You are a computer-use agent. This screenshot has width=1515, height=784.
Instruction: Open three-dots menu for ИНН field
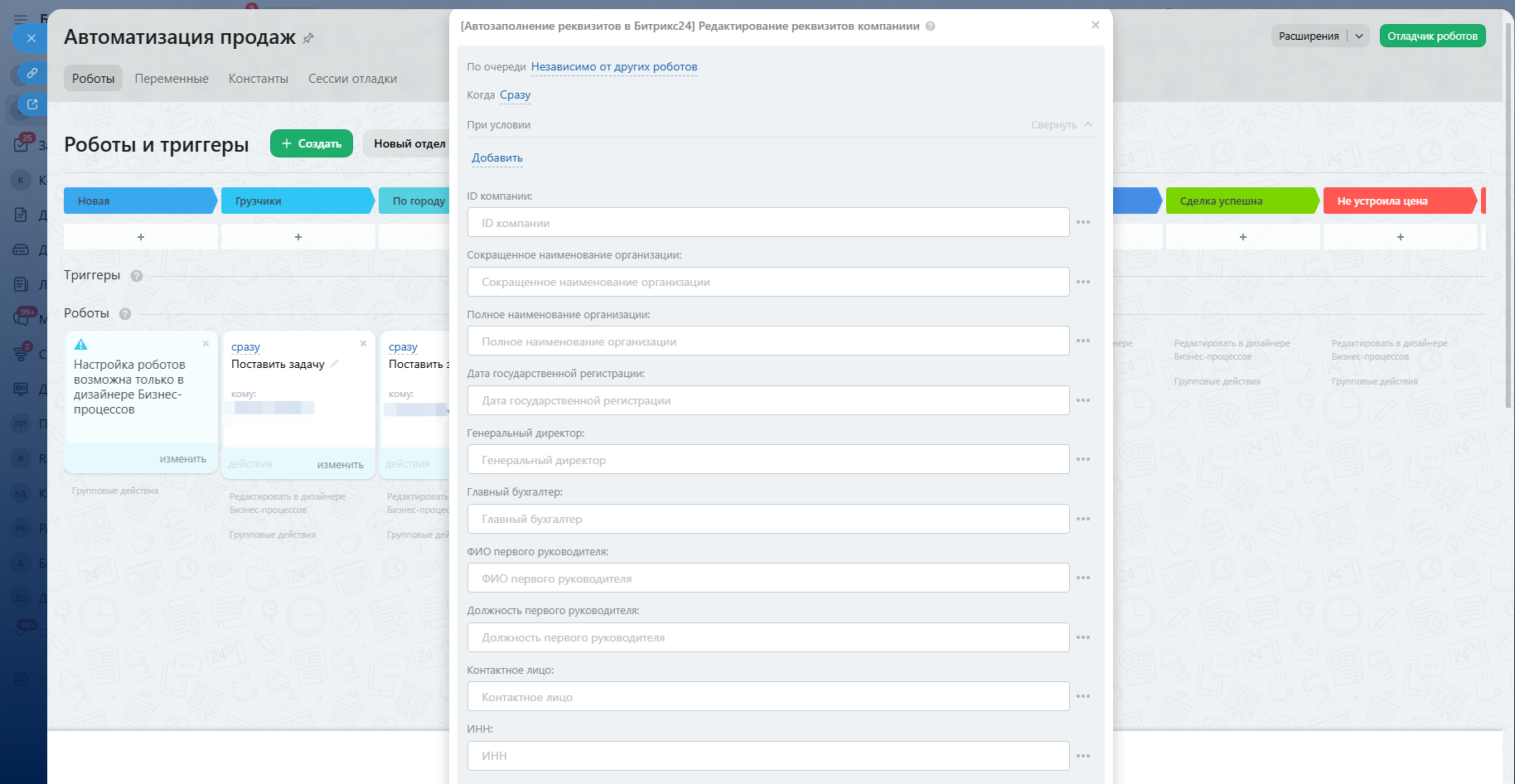coord(1082,756)
